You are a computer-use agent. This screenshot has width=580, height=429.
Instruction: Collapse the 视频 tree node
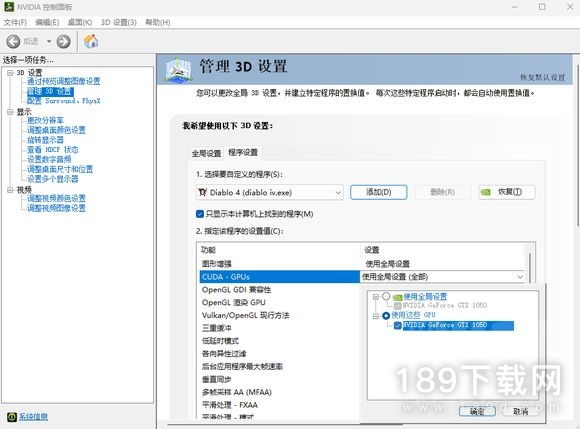coord(10,190)
